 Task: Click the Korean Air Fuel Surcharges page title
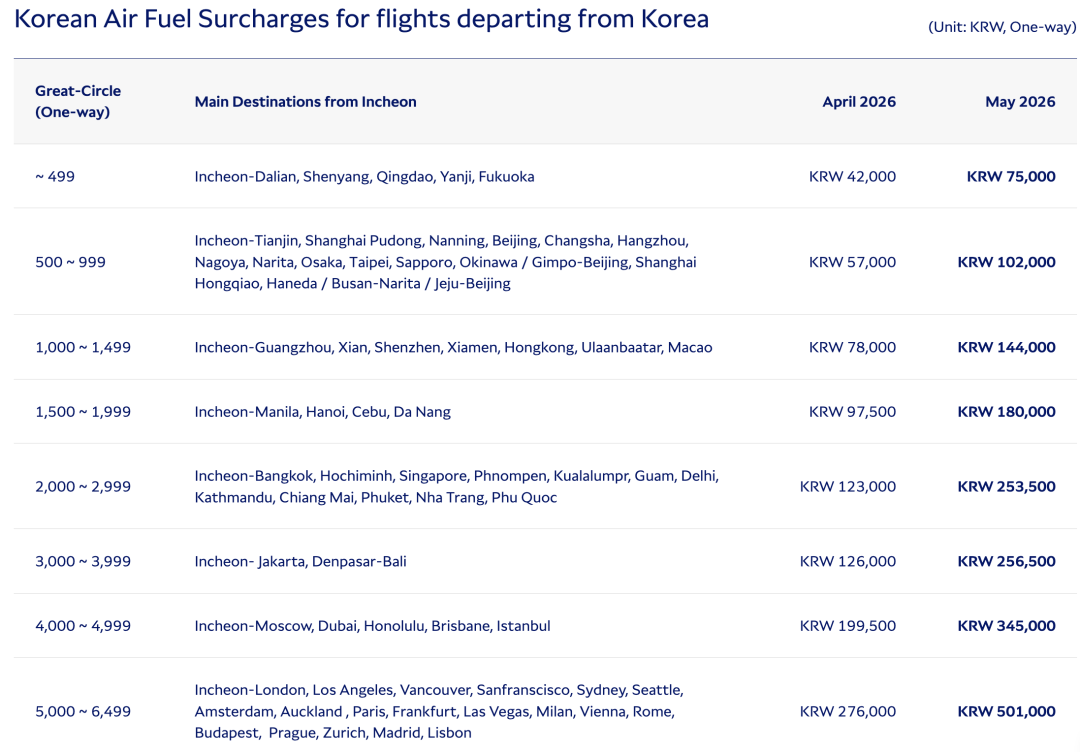coord(361,19)
